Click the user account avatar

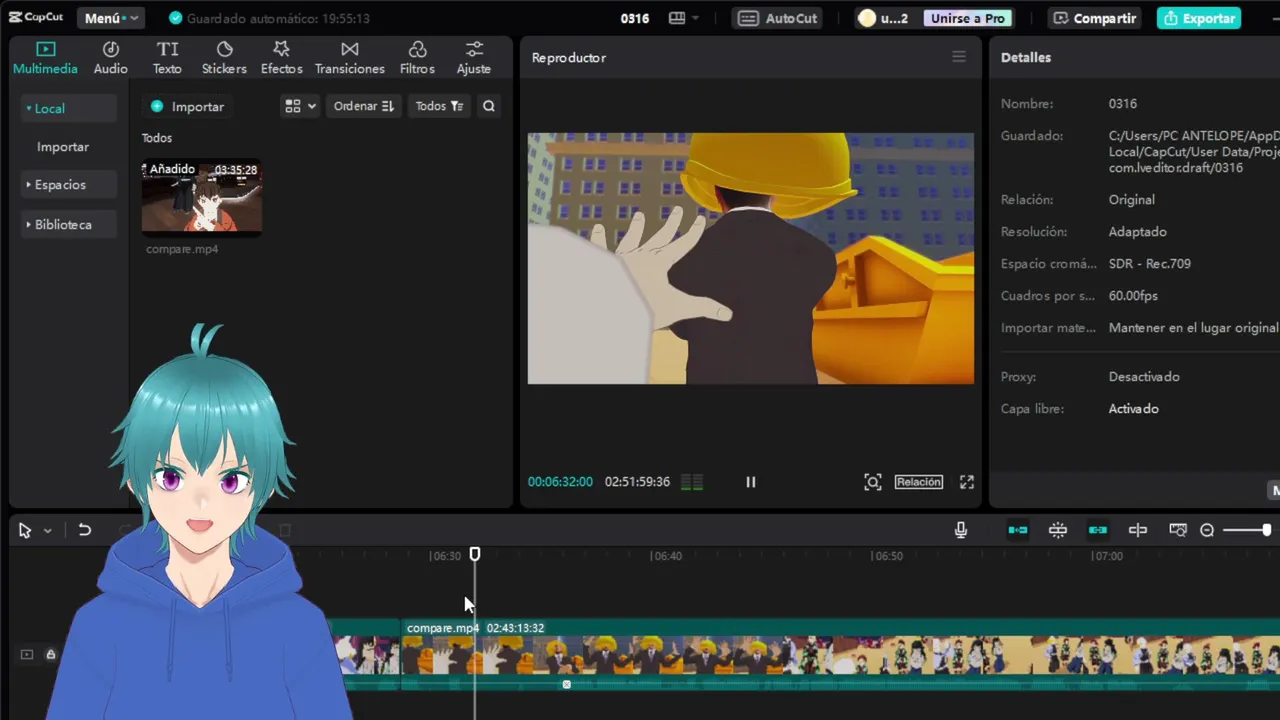pos(867,18)
